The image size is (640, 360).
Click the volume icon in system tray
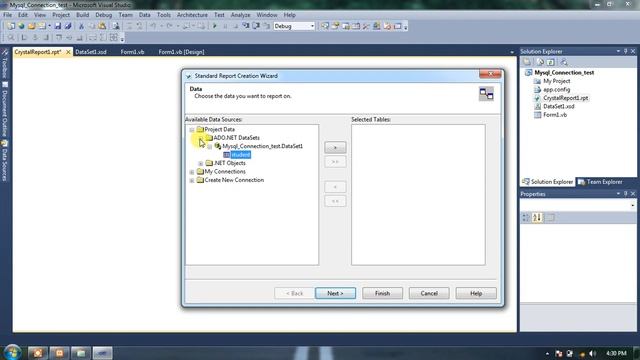[593, 353]
